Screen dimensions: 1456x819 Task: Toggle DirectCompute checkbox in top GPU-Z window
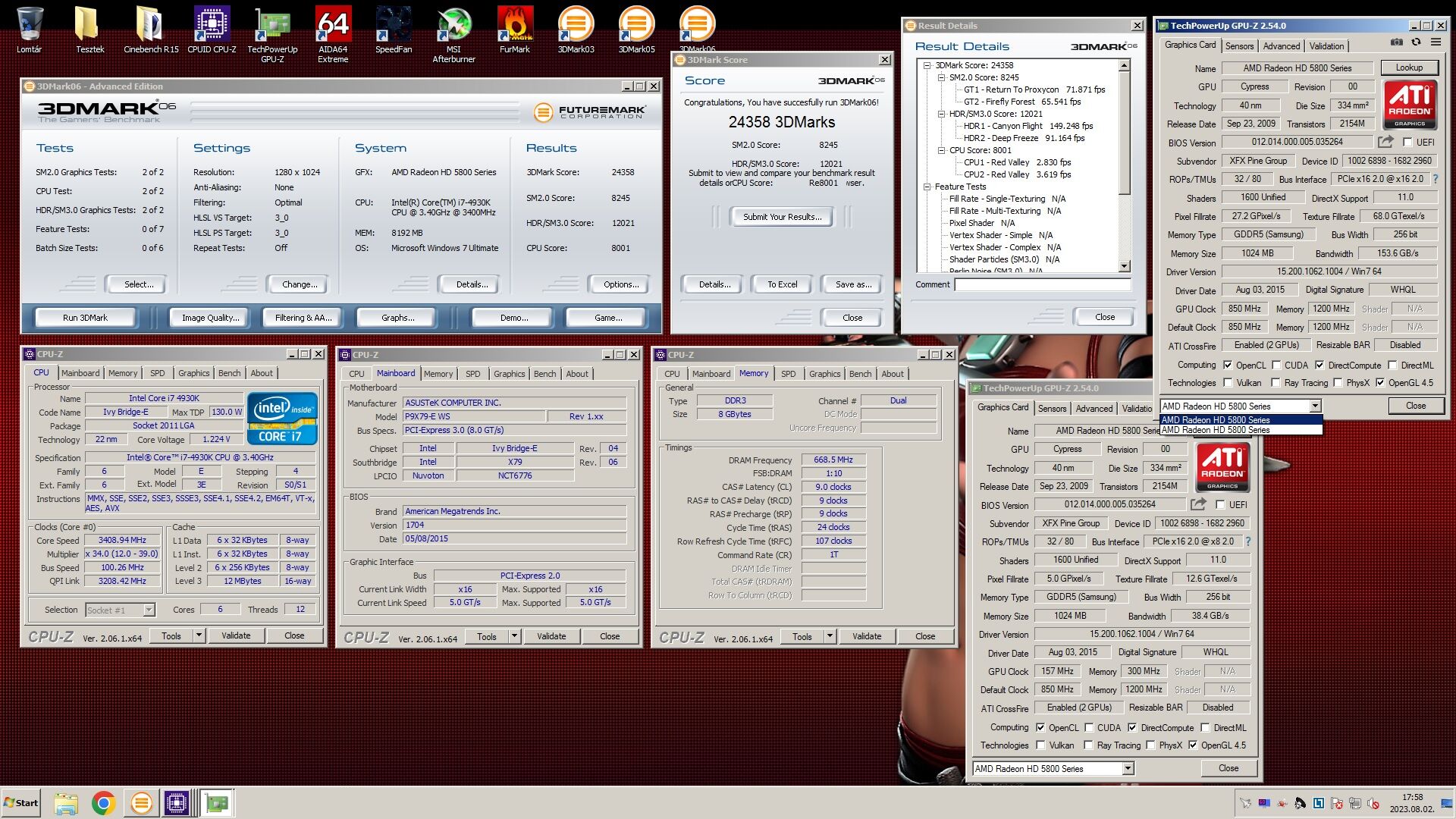(1319, 365)
